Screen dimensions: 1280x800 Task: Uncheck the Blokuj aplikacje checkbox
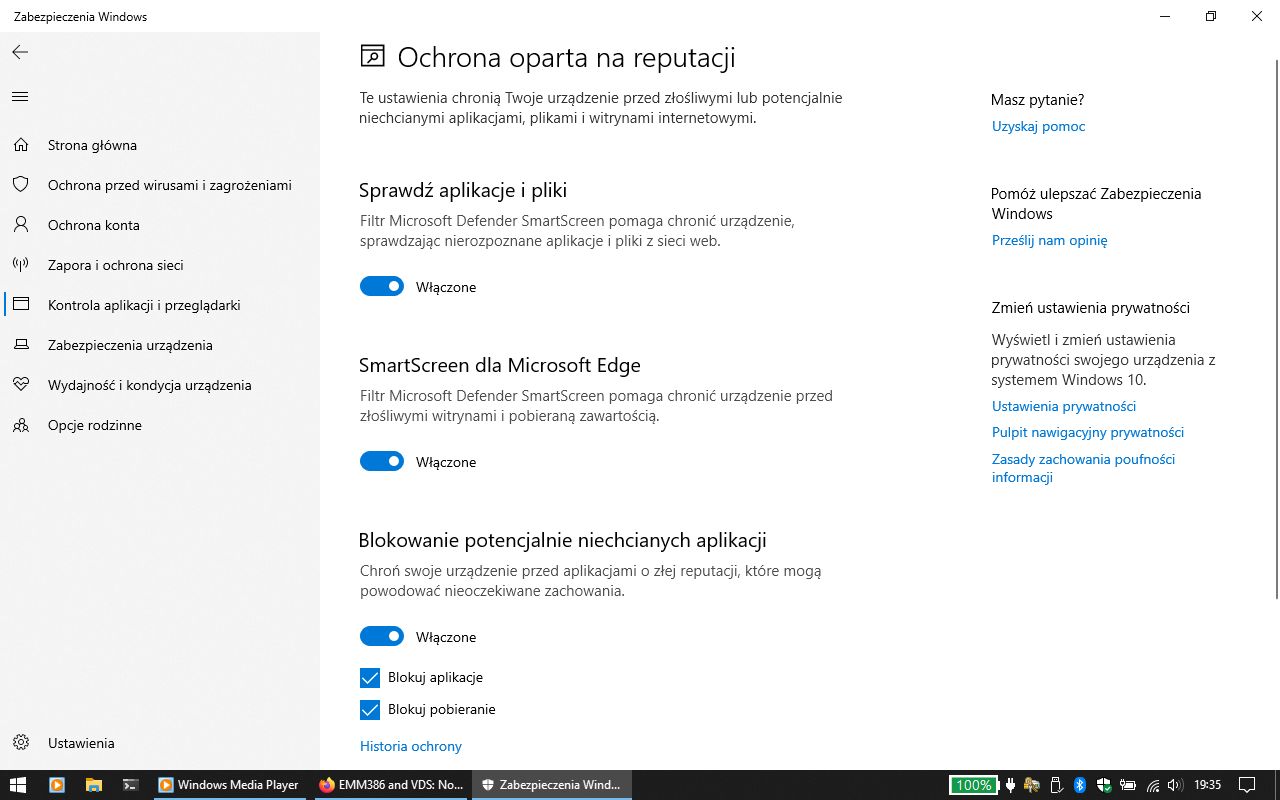(x=370, y=678)
